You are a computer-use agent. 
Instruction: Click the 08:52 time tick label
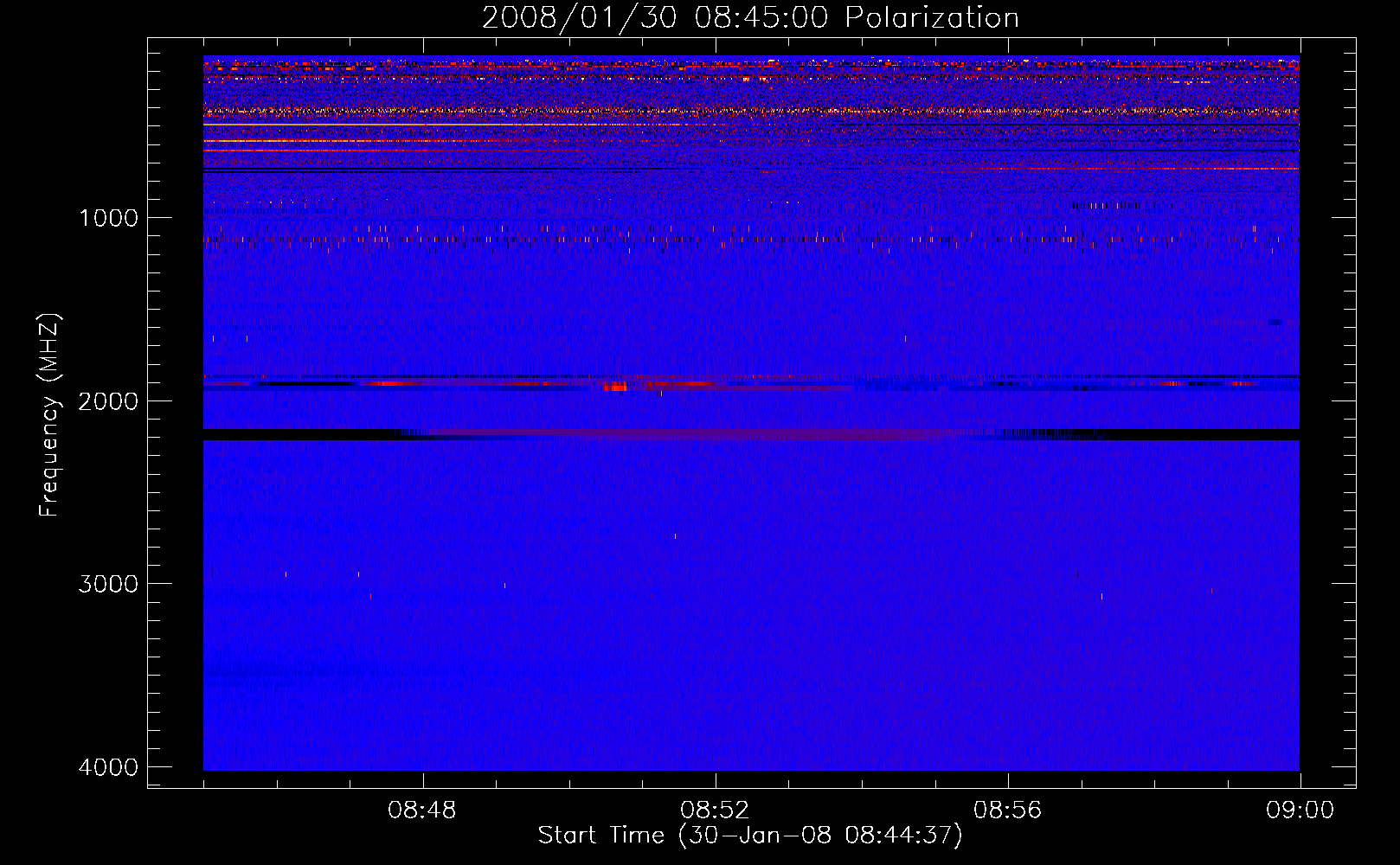coord(715,811)
